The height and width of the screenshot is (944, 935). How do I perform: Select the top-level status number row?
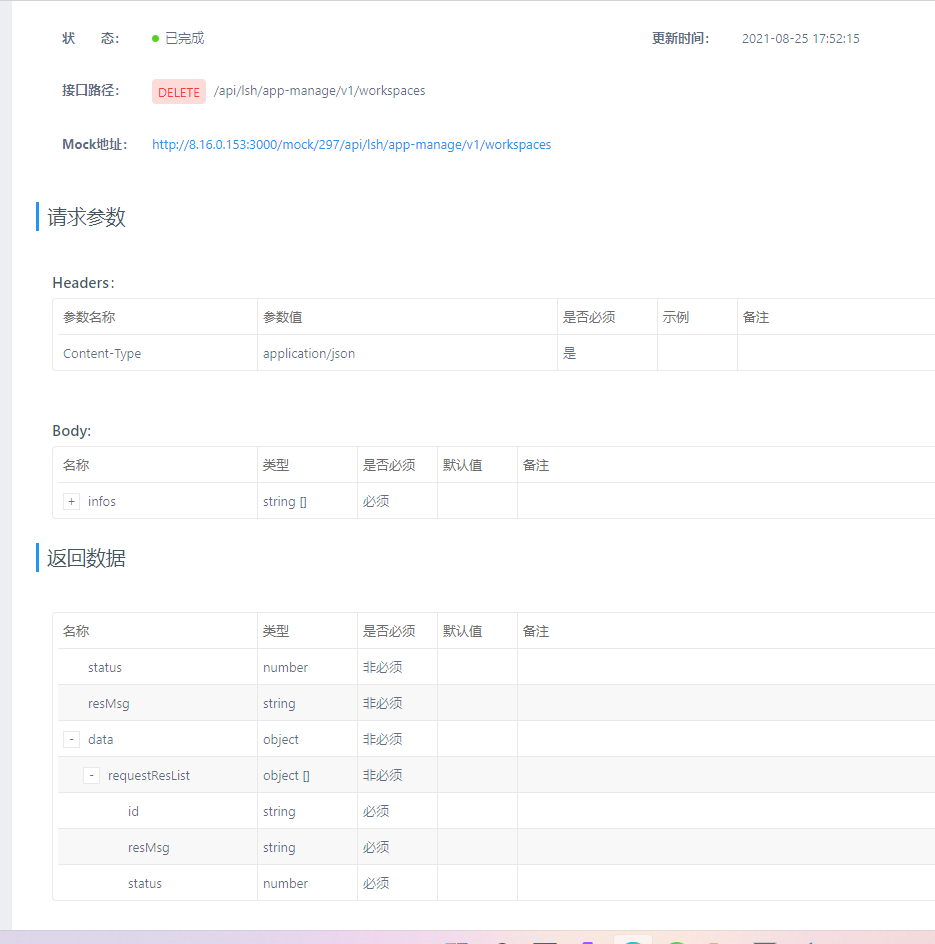point(496,667)
